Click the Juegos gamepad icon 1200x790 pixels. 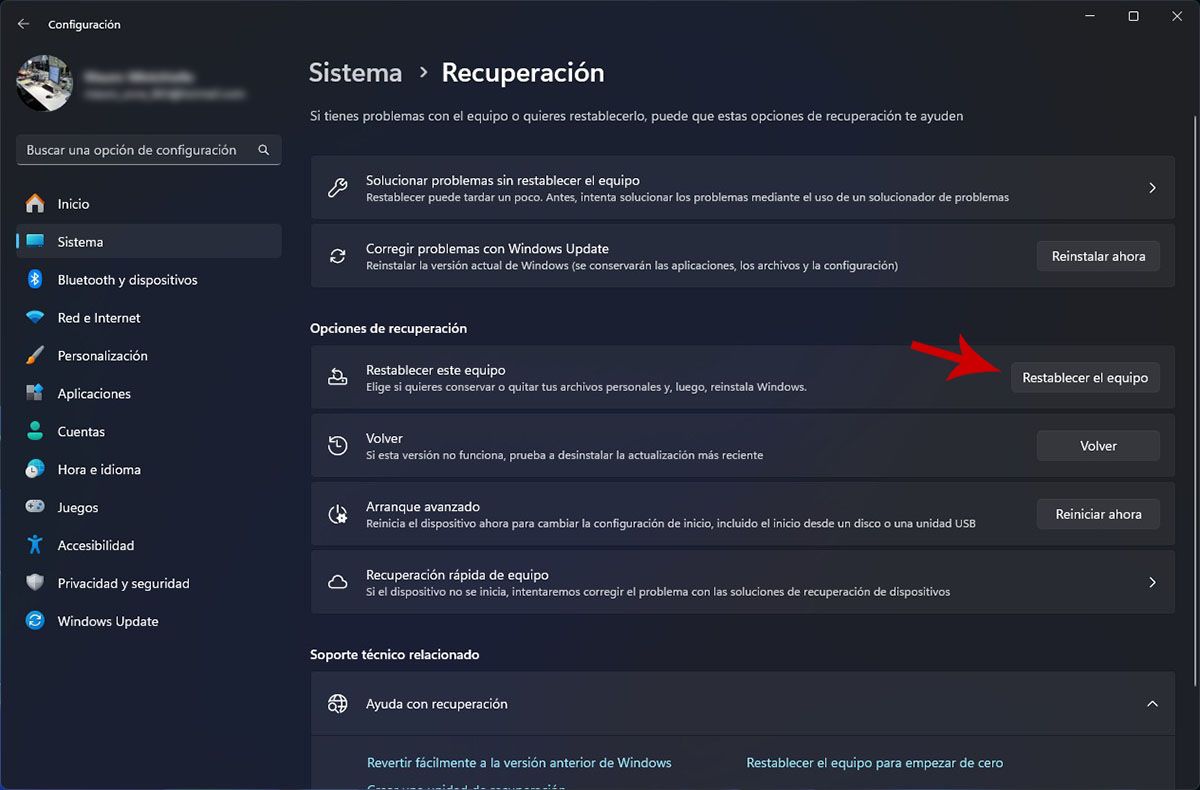click(35, 507)
